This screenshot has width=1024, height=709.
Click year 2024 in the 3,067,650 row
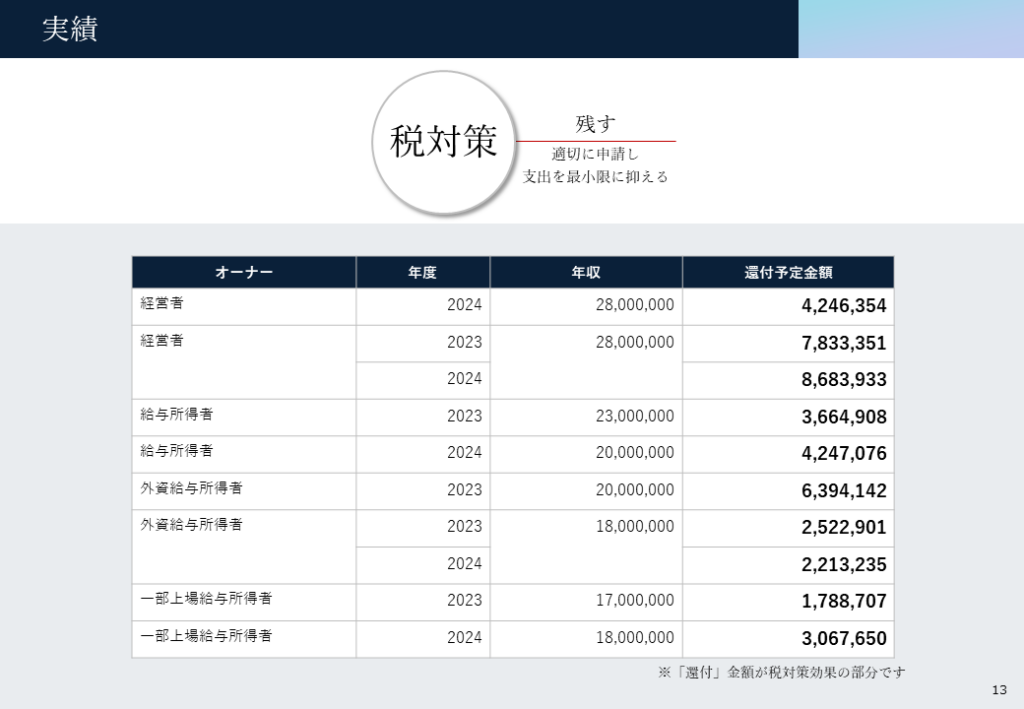pyautogui.click(x=464, y=637)
